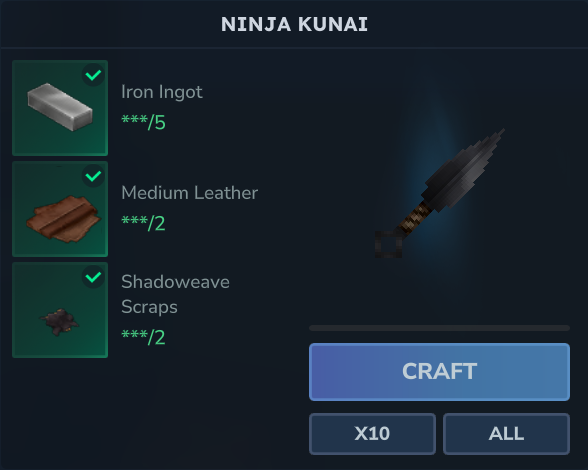The image size is (588, 470).
Task: Click the NINJA KUNAI title header
Action: pos(294,24)
